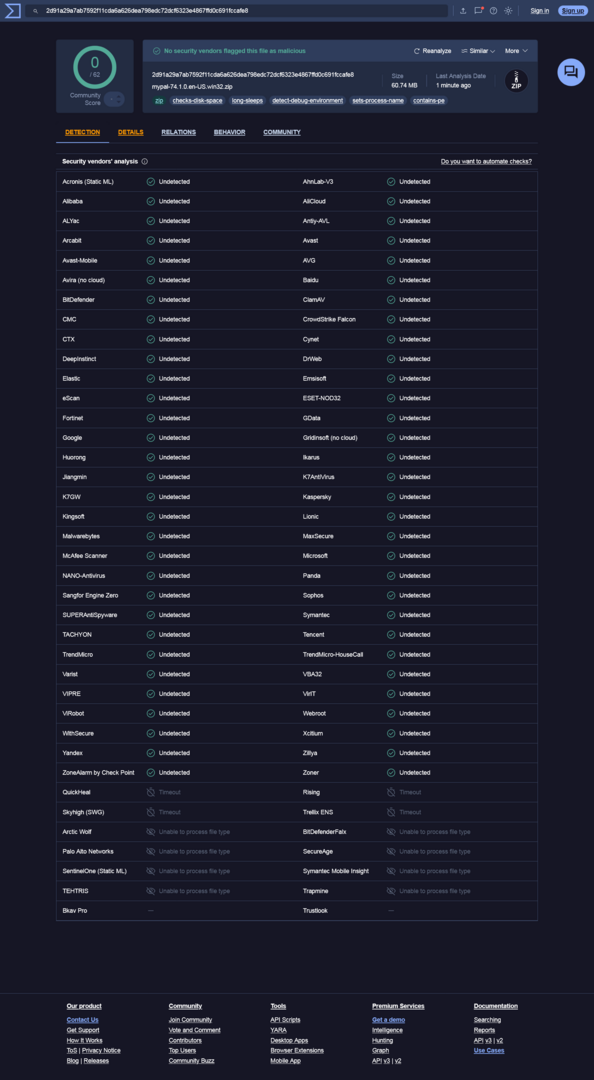Image resolution: width=594 pixels, height=1080 pixels.
Task: Open the floating chat bubble button
Action: pos(571,72)
